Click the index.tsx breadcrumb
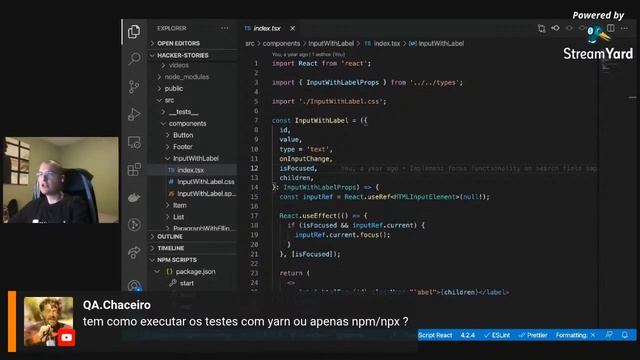The width and height of the screenshot is (640, 360). pos(382,43)
